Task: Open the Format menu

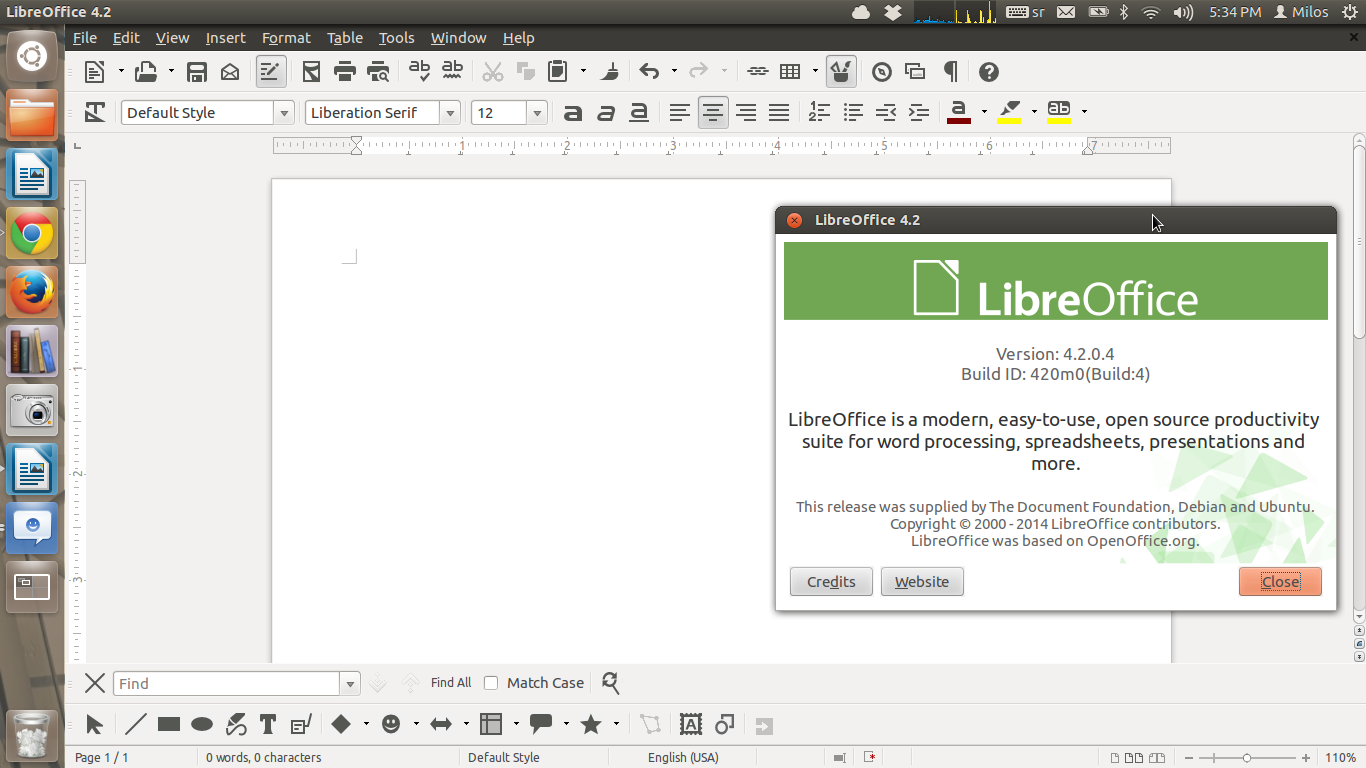Action: point(286,38)
